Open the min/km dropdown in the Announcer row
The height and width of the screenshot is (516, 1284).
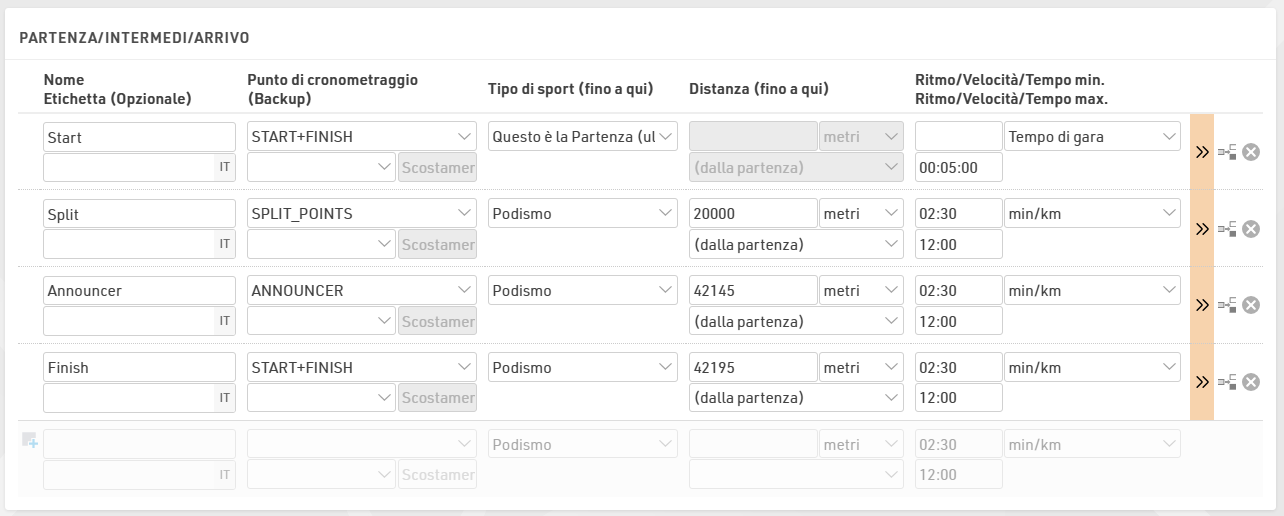[1093, 291]
